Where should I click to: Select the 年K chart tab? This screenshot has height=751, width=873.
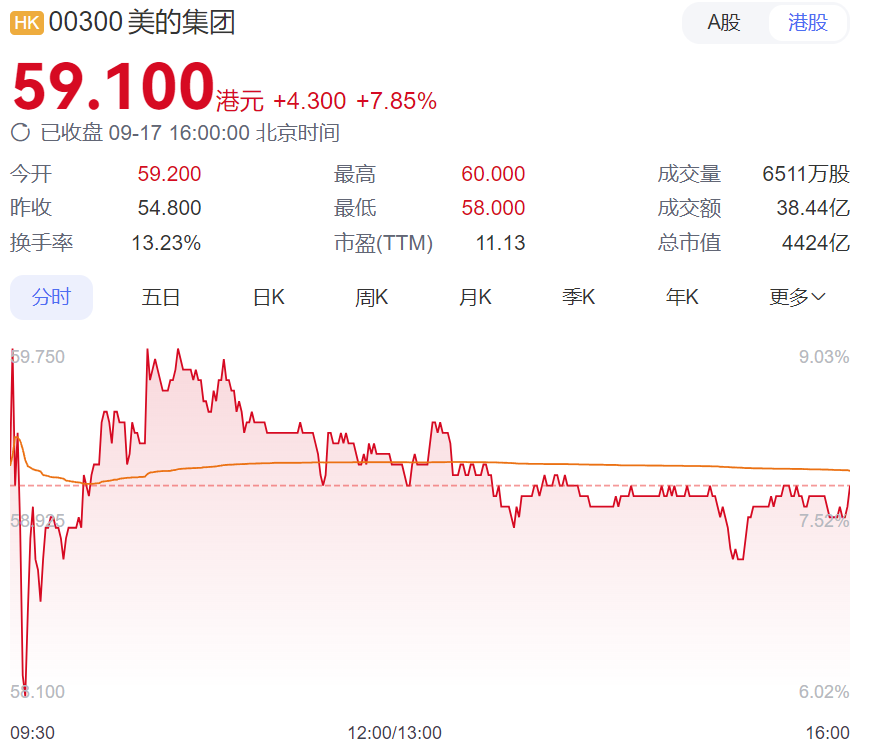(682, 297)
